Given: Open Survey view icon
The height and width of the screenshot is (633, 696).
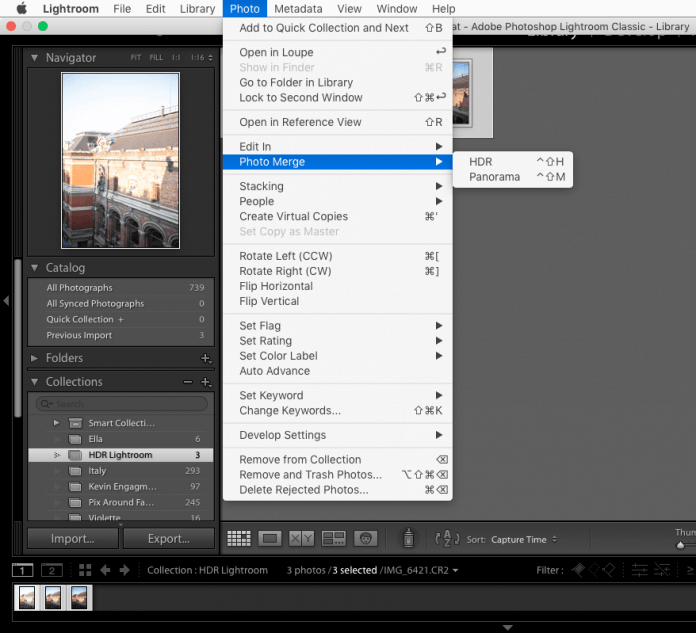Looking at the screenshot, I should 333,538.
